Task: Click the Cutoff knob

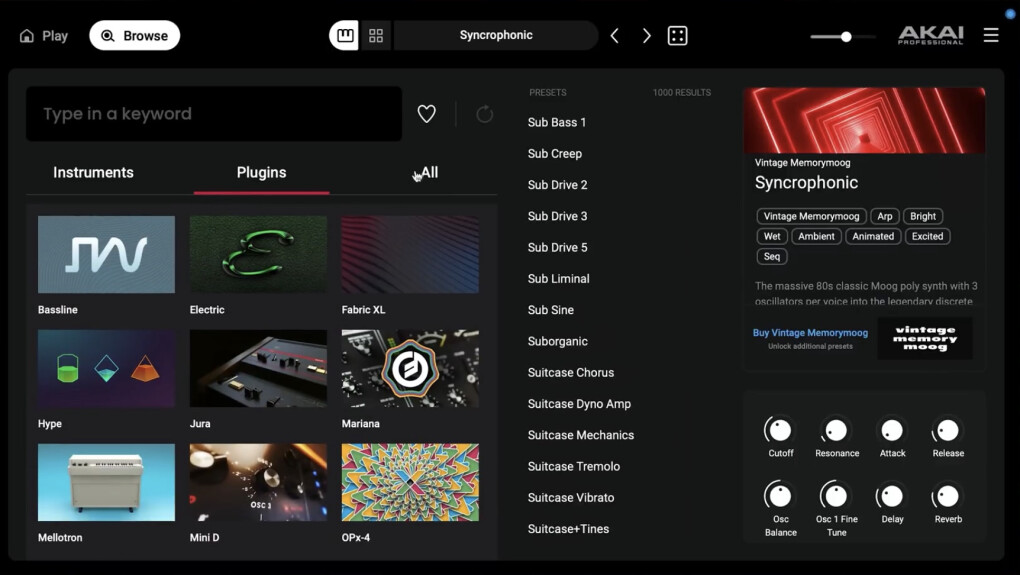Action: click(779, 430)
